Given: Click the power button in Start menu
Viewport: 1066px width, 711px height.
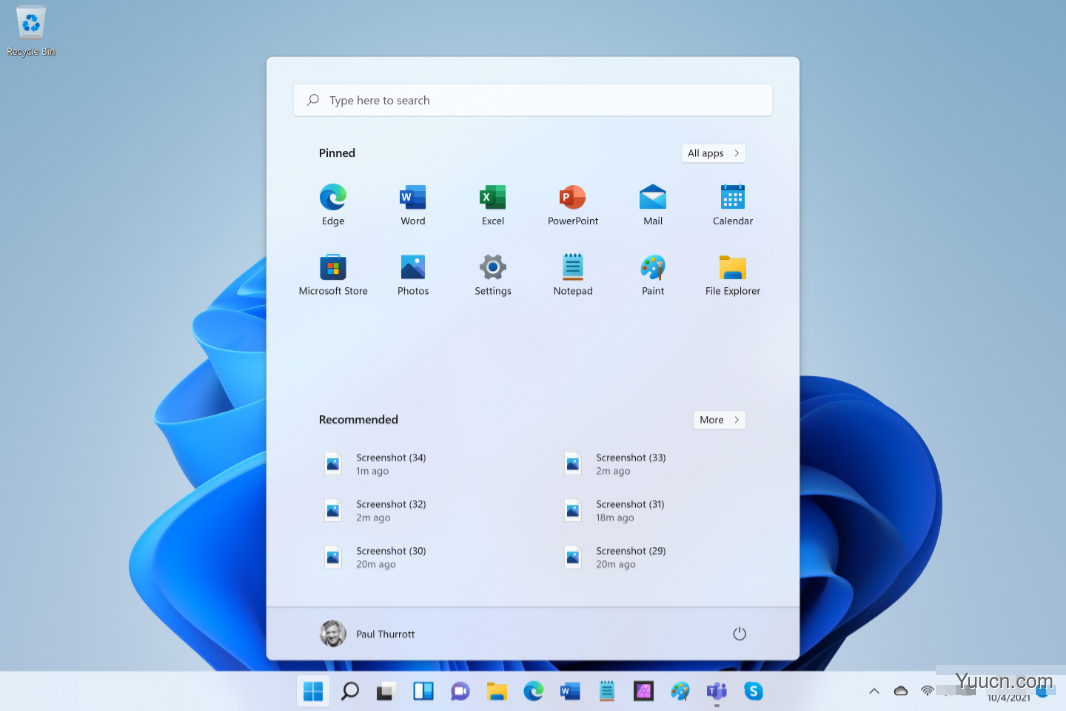Looking at the screenshot, I should click(x=739, y=634).
